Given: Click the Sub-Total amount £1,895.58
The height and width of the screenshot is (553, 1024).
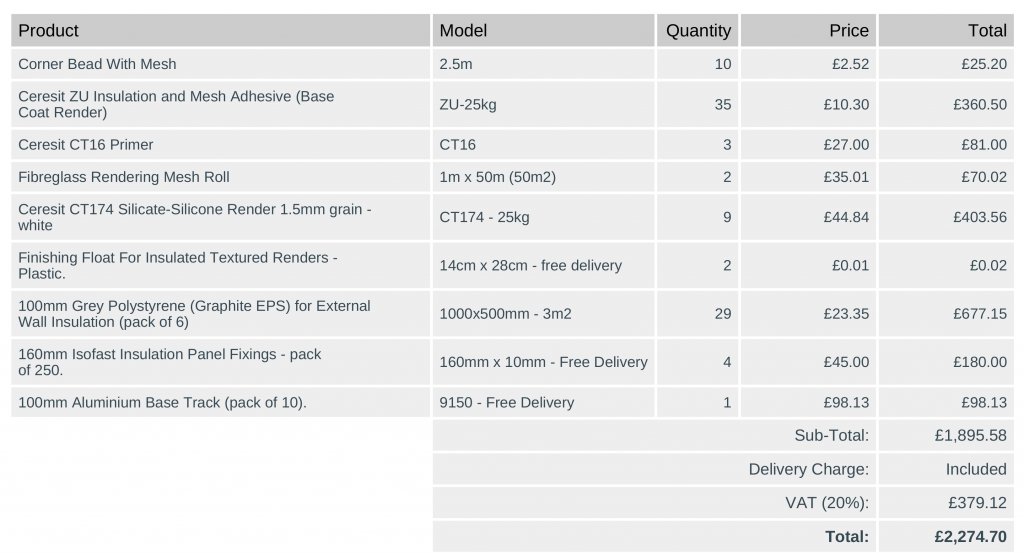Looking at the screenshot, I should [970, 435].
